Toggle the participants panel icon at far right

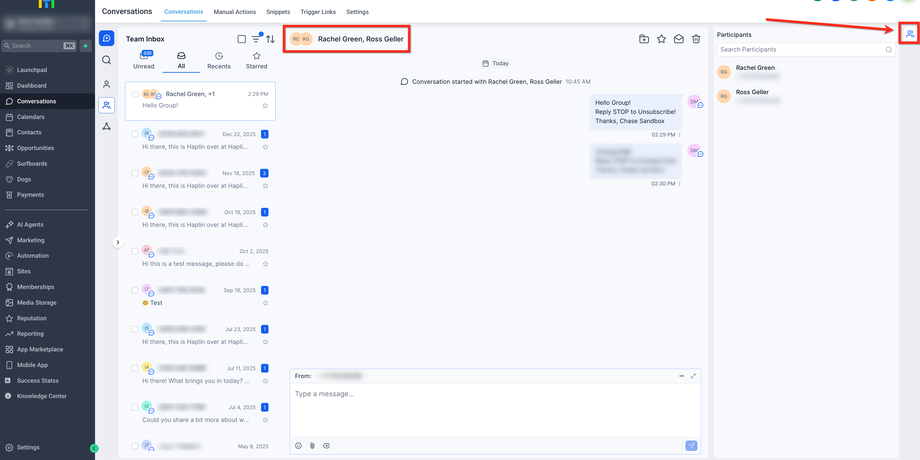click(x=909, y=34)
